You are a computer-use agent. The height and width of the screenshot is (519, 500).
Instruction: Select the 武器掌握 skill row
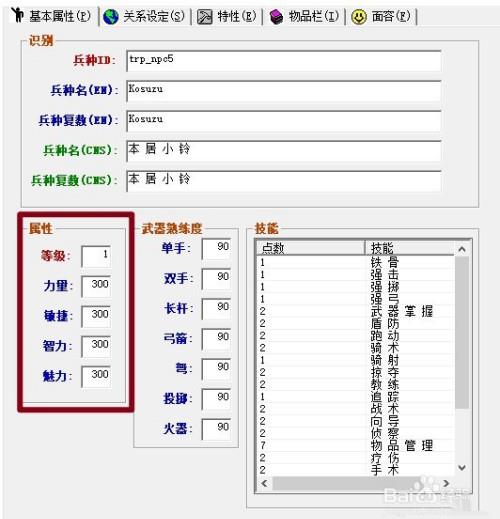(x=355, y=311)
